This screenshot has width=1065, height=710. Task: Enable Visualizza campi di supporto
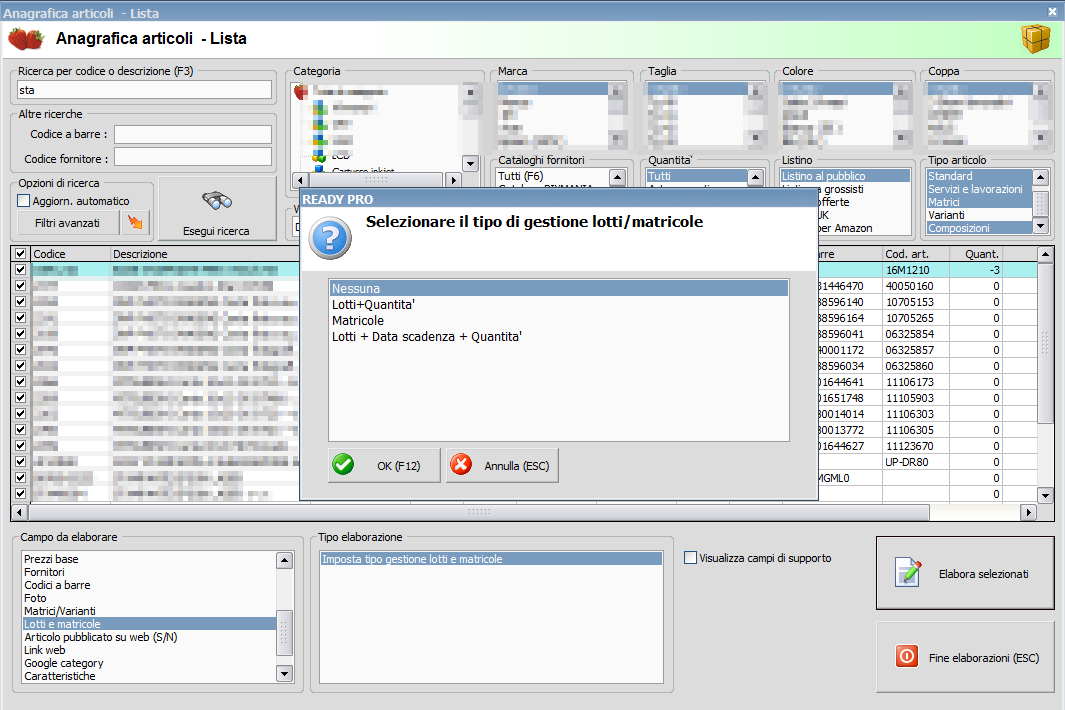tap(691, 558)
